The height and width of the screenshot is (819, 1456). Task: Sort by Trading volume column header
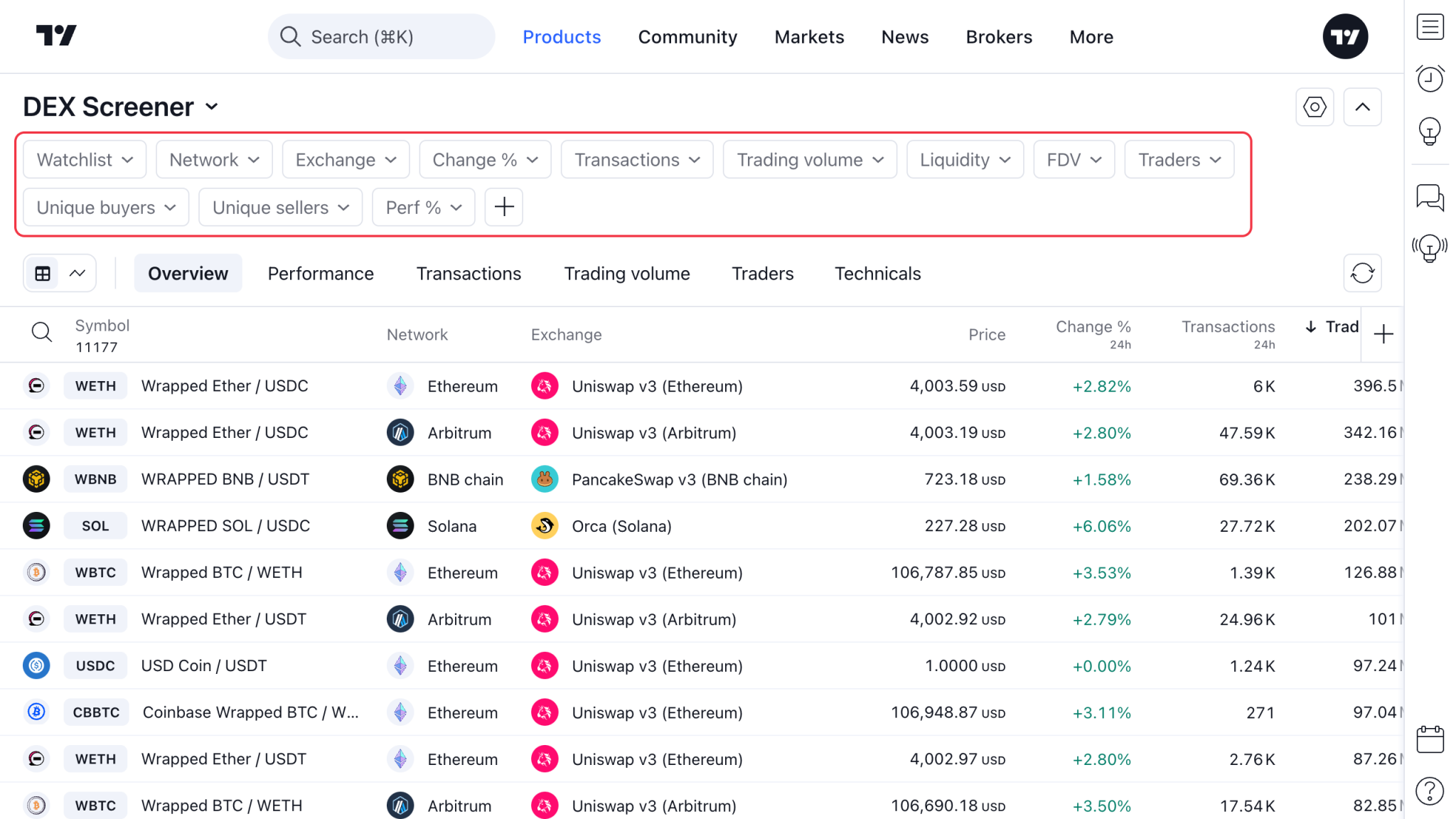click(x=1332, y=327)
